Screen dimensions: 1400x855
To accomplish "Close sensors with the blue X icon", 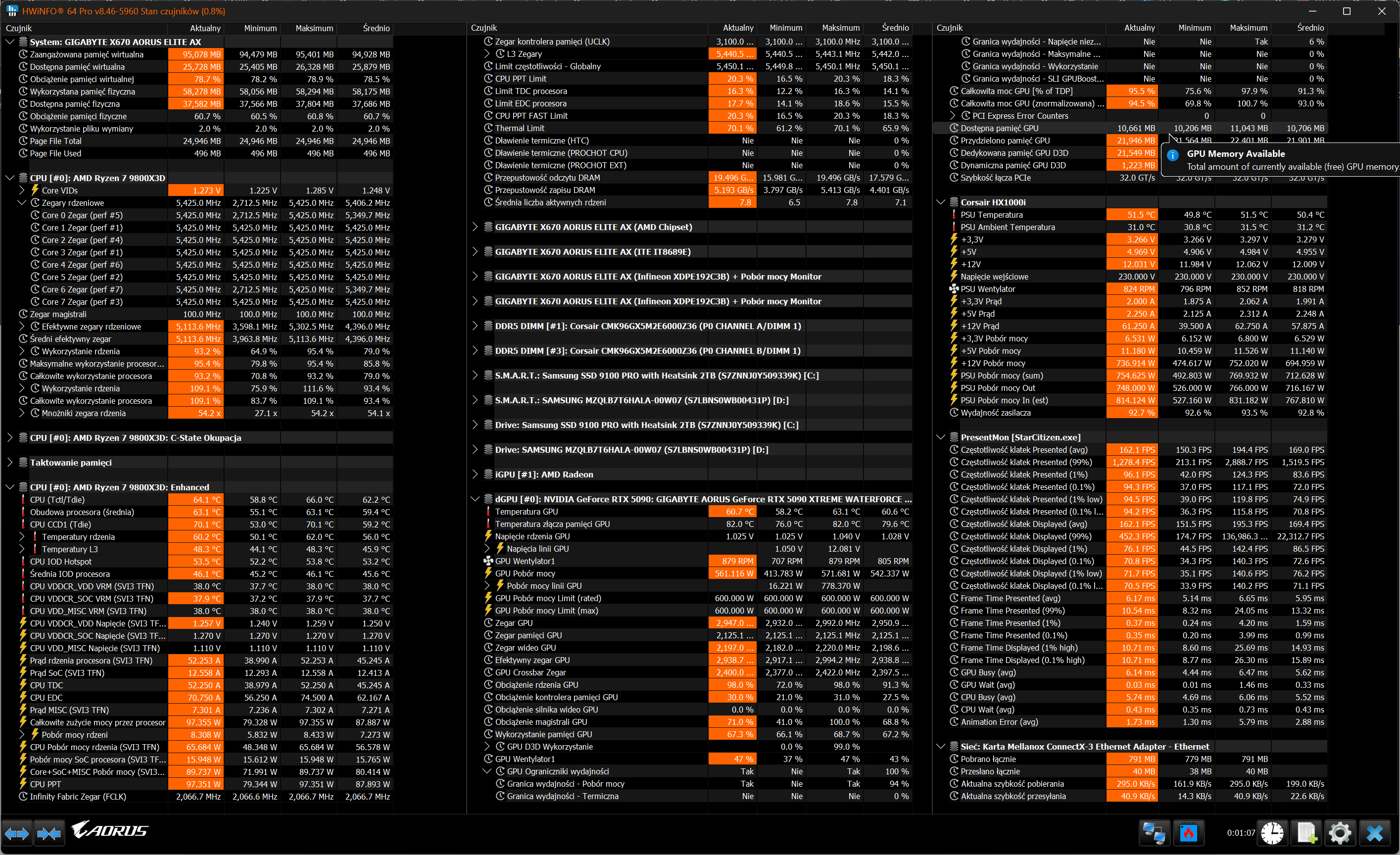I will (1374, 833).
